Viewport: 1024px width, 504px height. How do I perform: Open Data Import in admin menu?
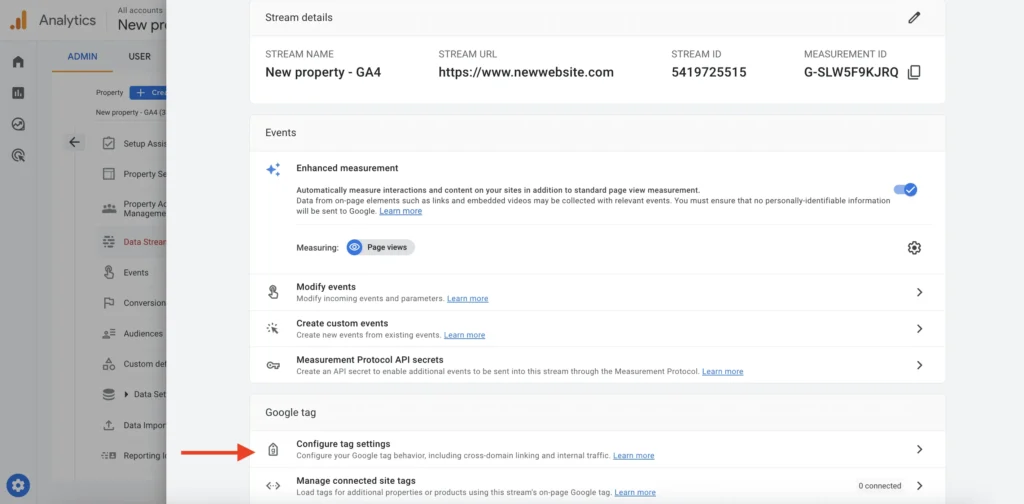click(x=145, y=425)
